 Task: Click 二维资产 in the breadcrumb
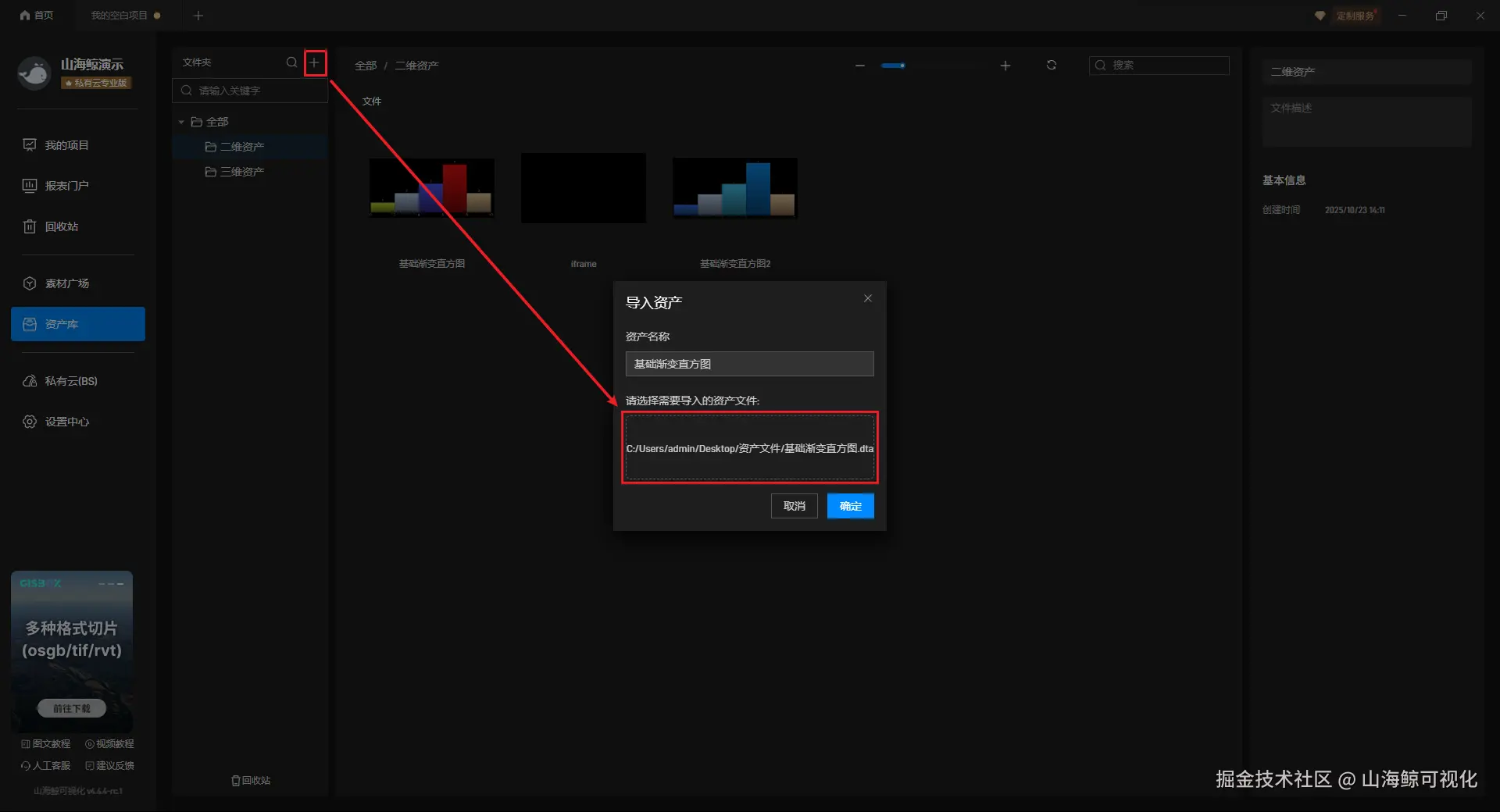point(416,66)
